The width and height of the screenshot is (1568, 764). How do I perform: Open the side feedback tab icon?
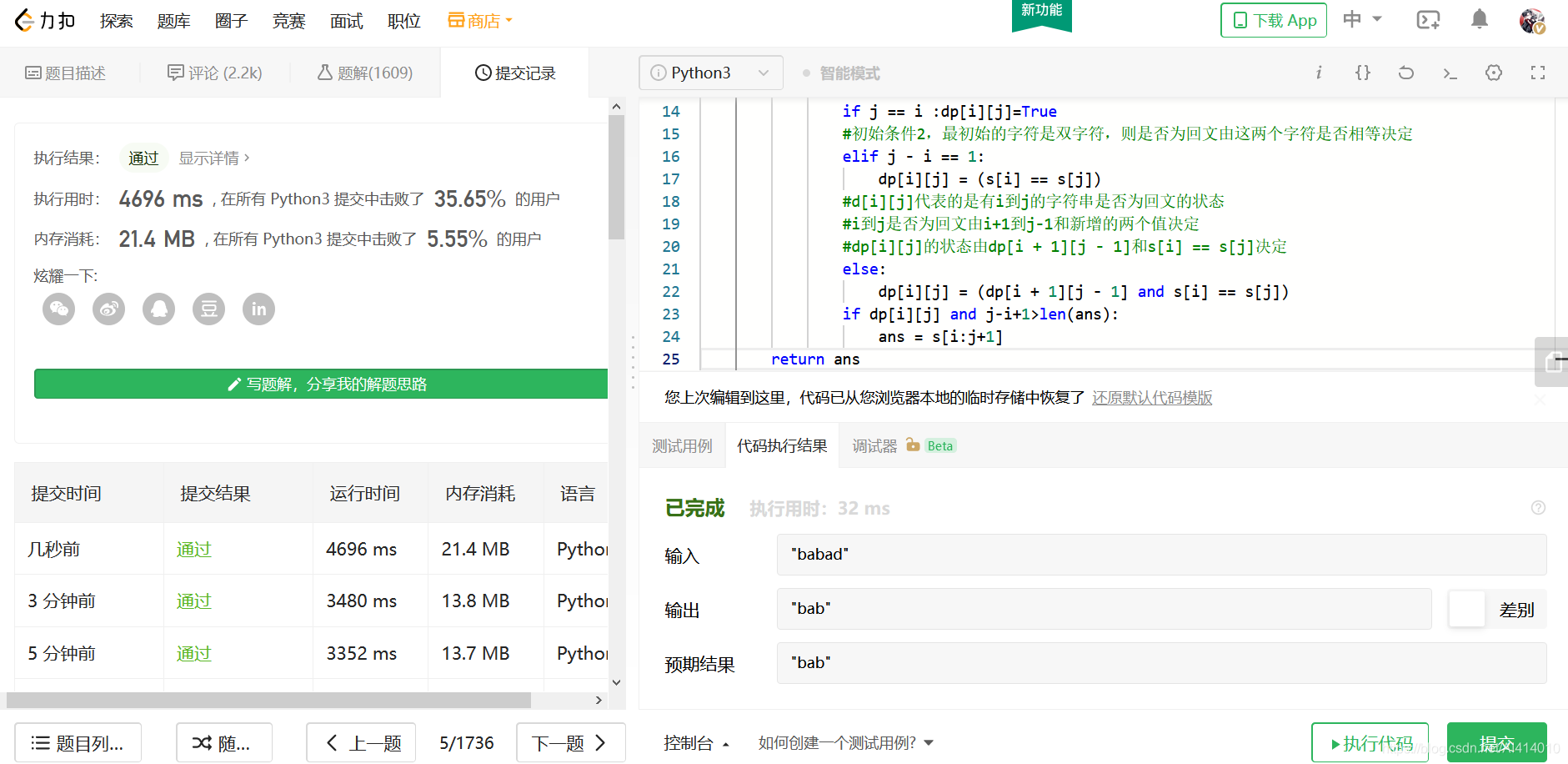pos(1552,362)
